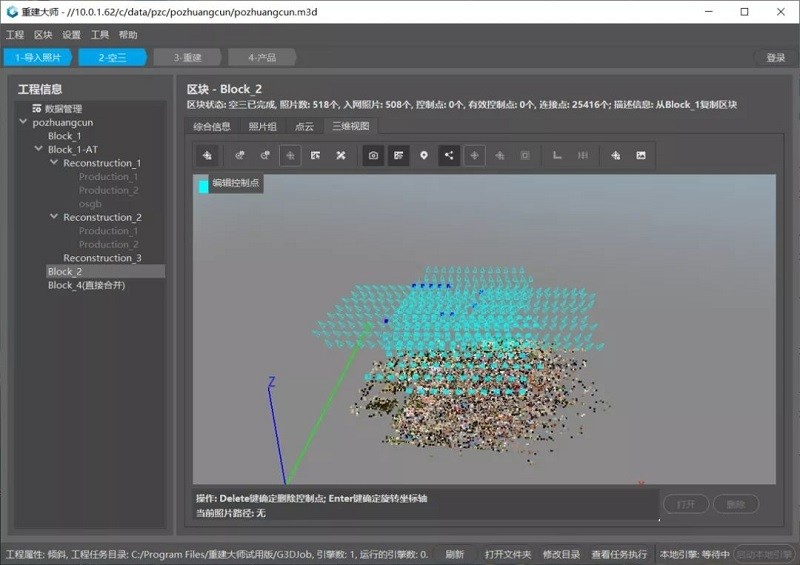
Task: Switch to the 照片组 tab
Action: click(262, 126)
